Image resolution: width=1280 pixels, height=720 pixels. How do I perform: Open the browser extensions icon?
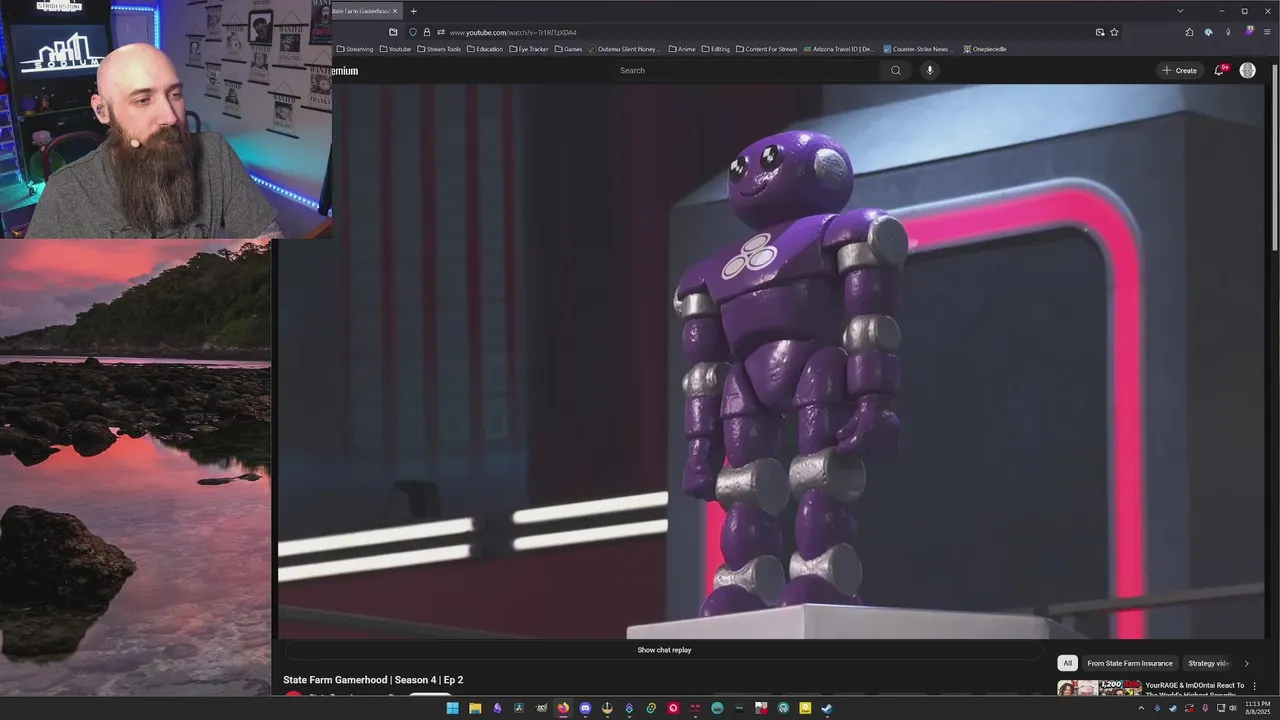click(1189, 32)
